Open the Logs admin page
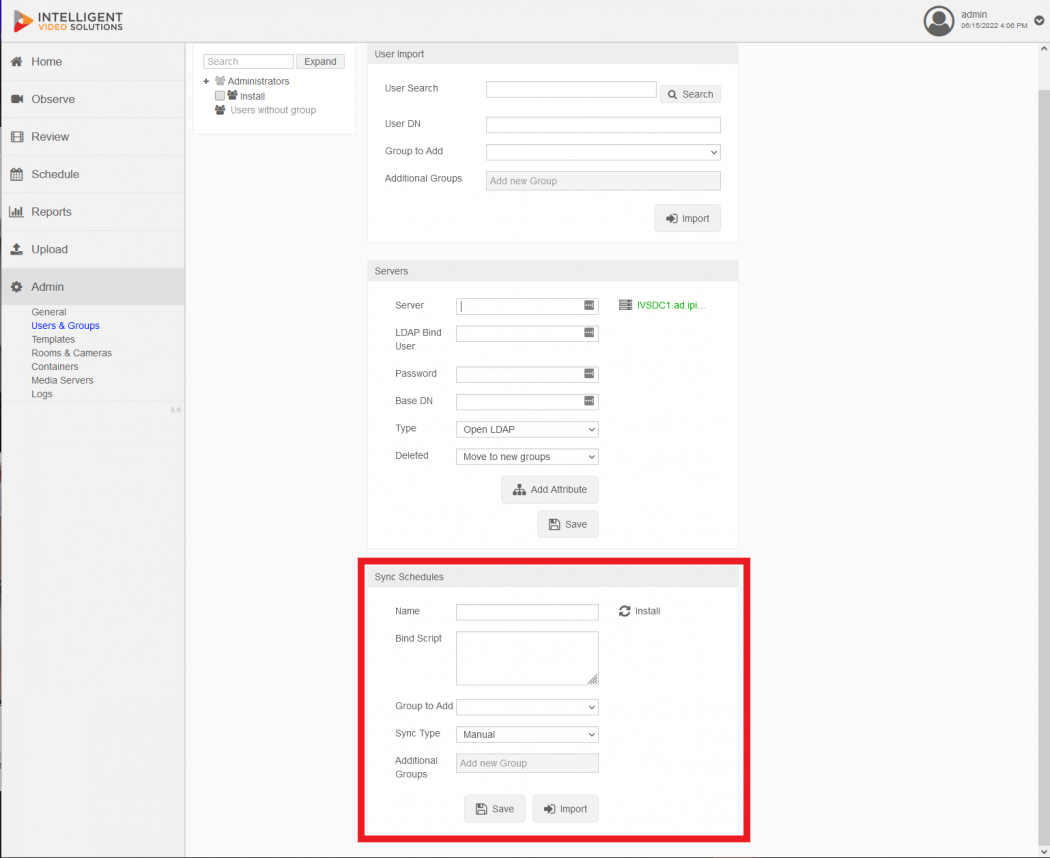This screenshot has width=1050, height=858. pos(42,394)
